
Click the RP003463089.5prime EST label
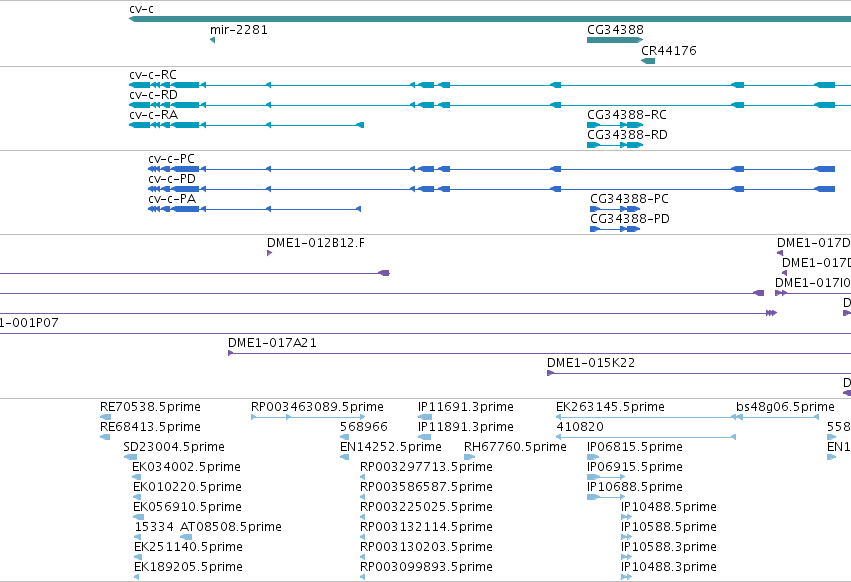(317, 407)
